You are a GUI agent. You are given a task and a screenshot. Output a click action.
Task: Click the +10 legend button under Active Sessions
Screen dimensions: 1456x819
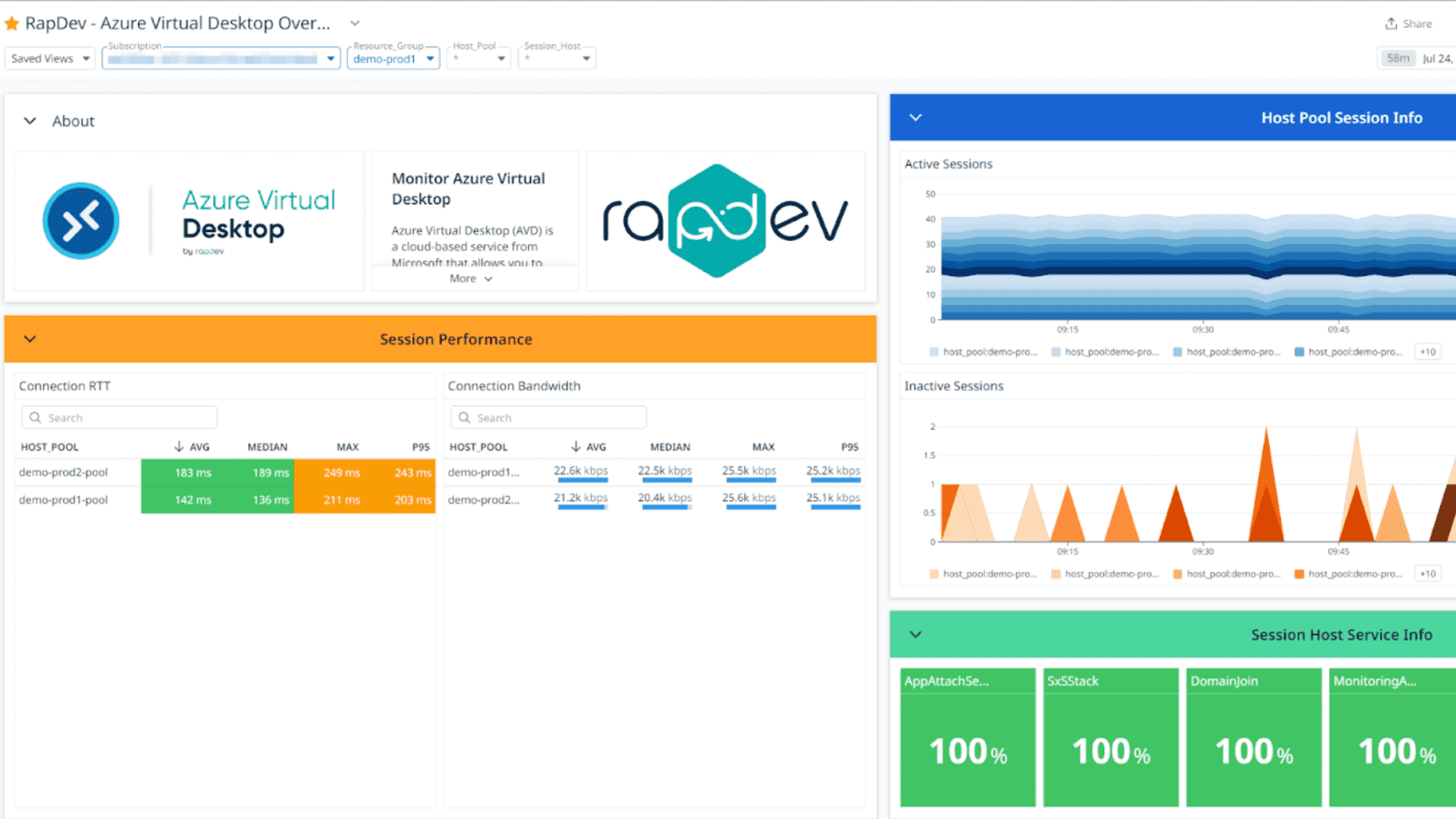click(1428, 352)
